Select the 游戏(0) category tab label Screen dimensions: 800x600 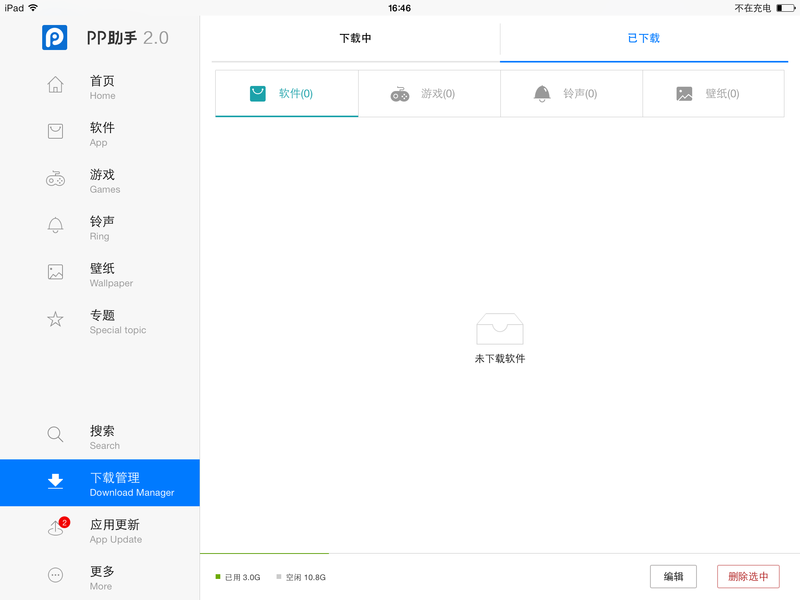tap(438, 93)
